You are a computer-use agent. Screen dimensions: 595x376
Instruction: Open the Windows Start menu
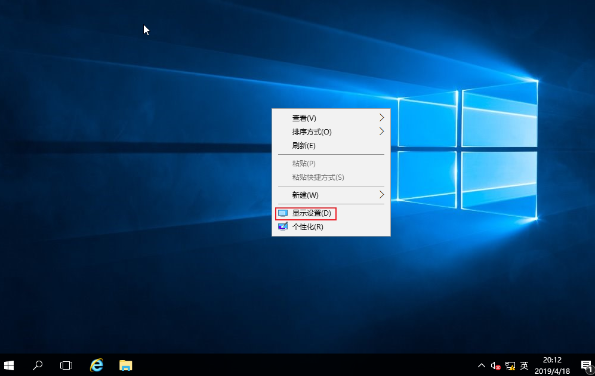[9, 365]
